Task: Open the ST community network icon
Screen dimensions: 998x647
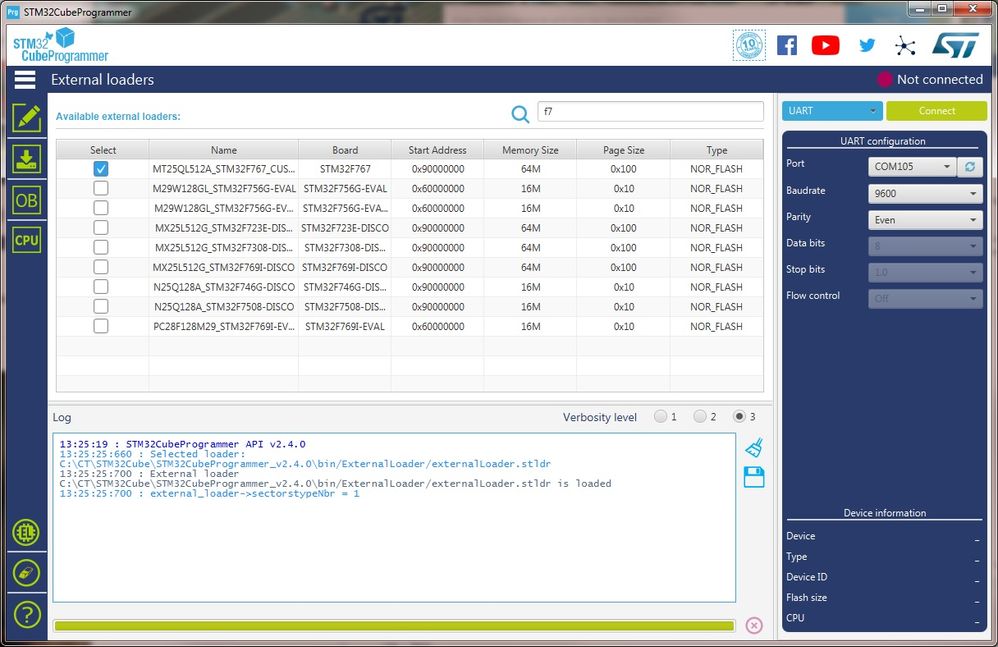Action: click(904, 46)
